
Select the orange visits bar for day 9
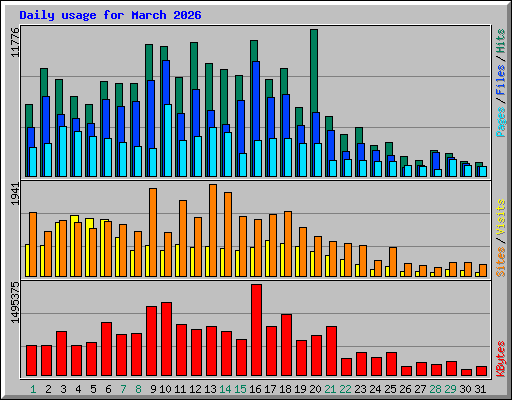tap(153, 232)
